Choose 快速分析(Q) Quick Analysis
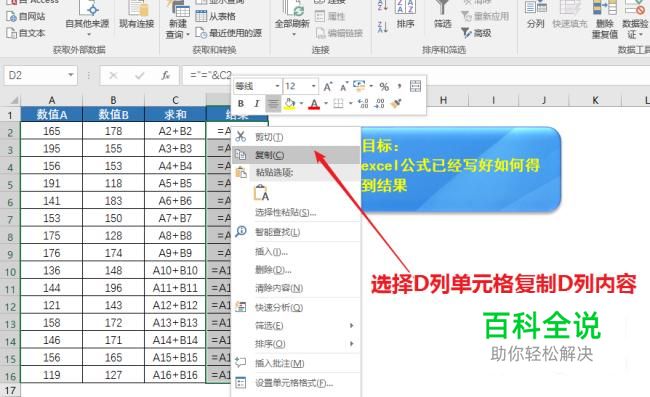This screenshot has height=397, width=650. coord(296,307)
